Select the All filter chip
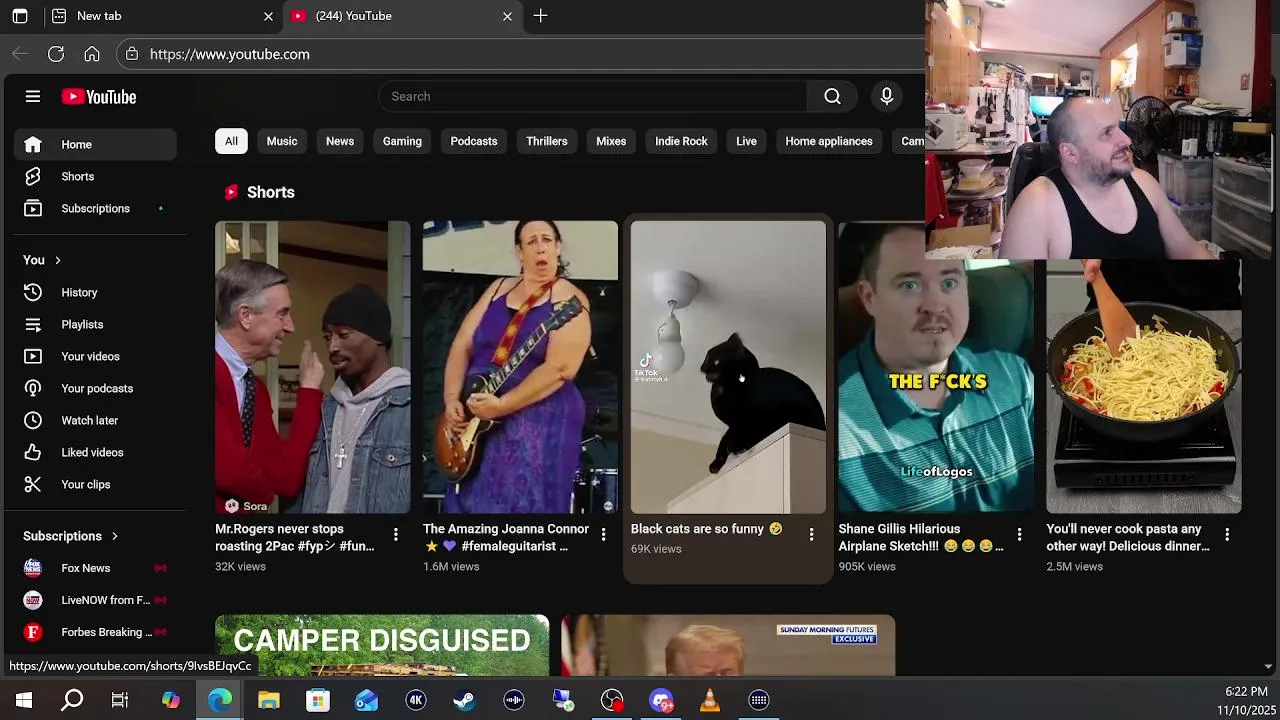The height and width of the screenshot is (720, 1280). 231,141
